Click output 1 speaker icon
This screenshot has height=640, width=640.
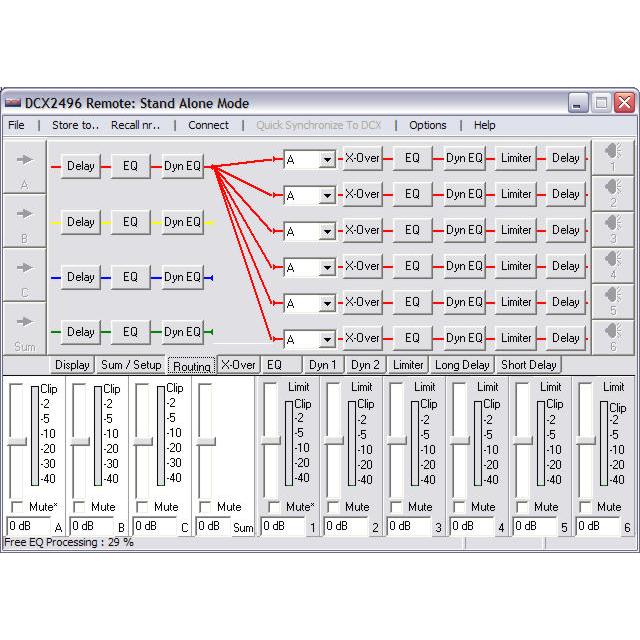point(612,151)
